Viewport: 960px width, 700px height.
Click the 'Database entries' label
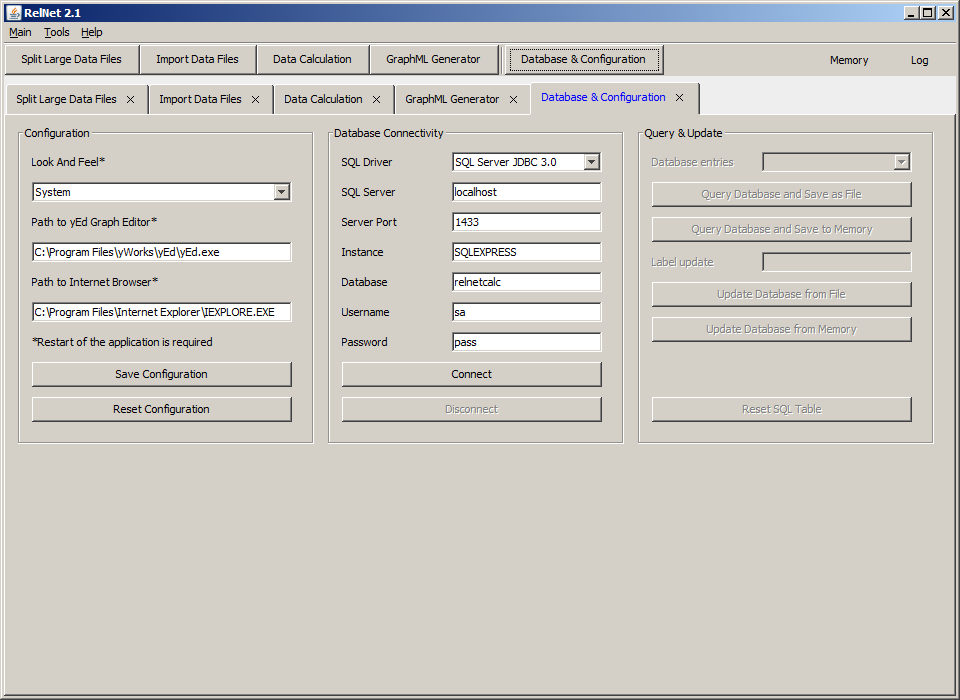[692, 162]
